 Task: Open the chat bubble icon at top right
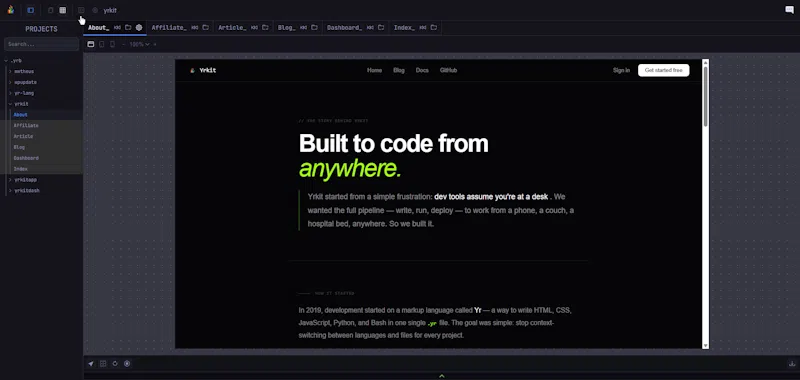click(789, 10)
